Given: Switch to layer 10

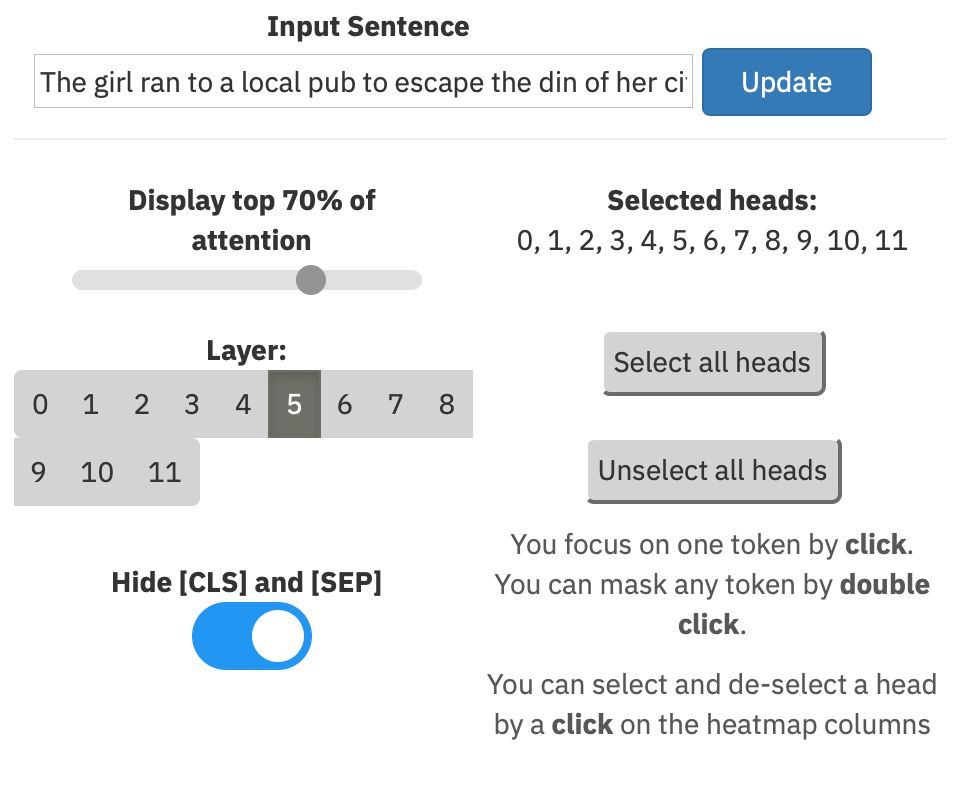Looking at the screenshot, I should [97, 472].
